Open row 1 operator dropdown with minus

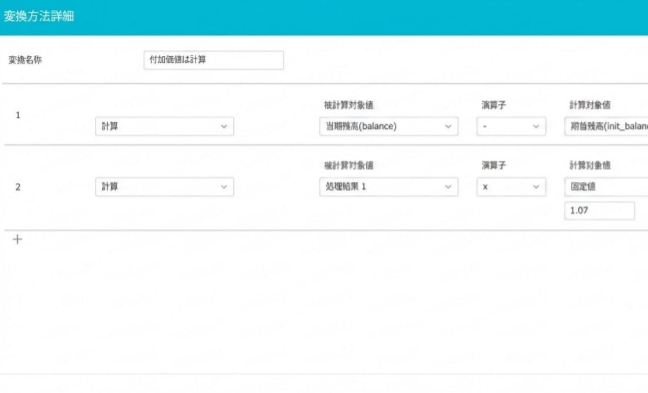511,126
